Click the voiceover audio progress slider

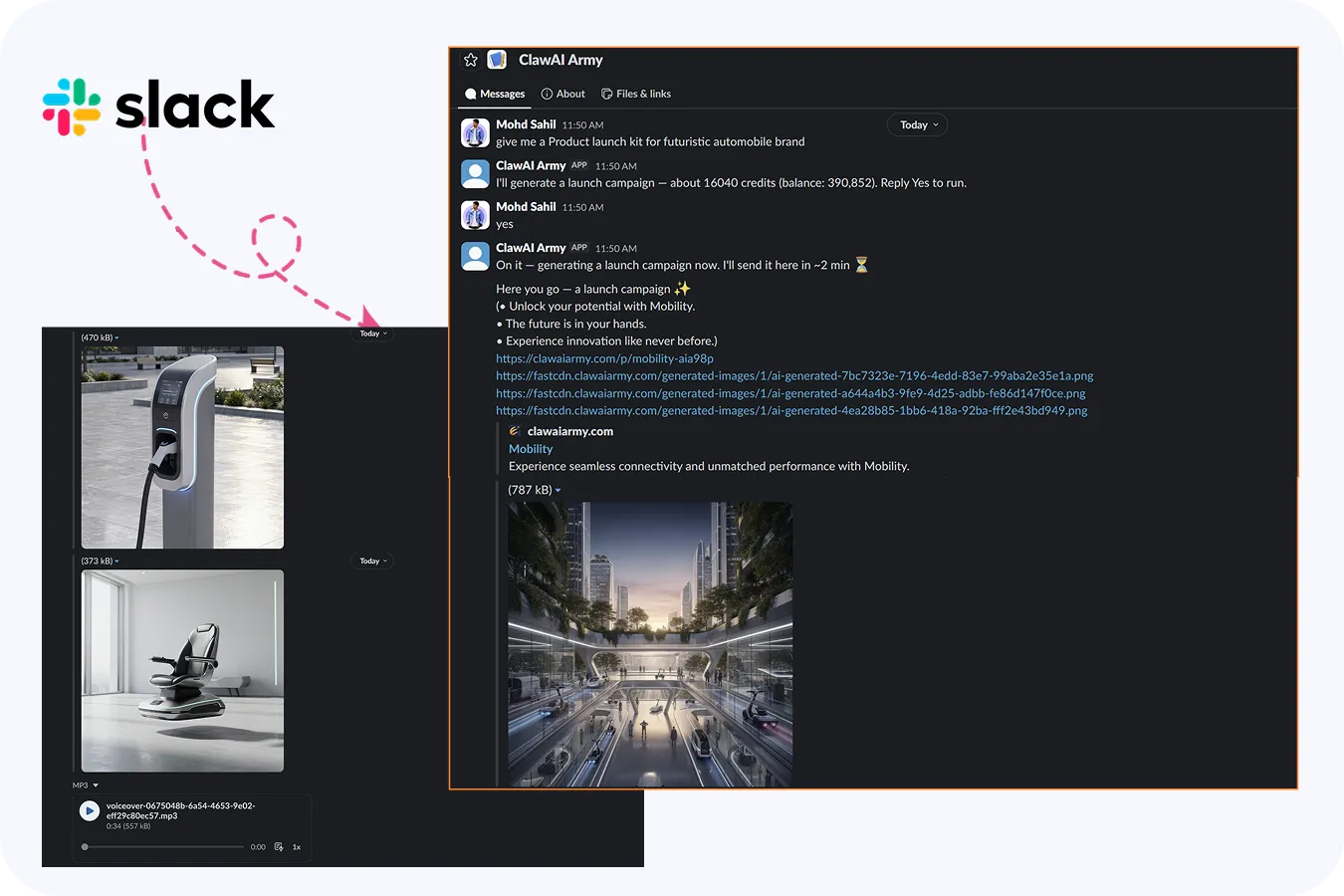click(x=163, y=847)
